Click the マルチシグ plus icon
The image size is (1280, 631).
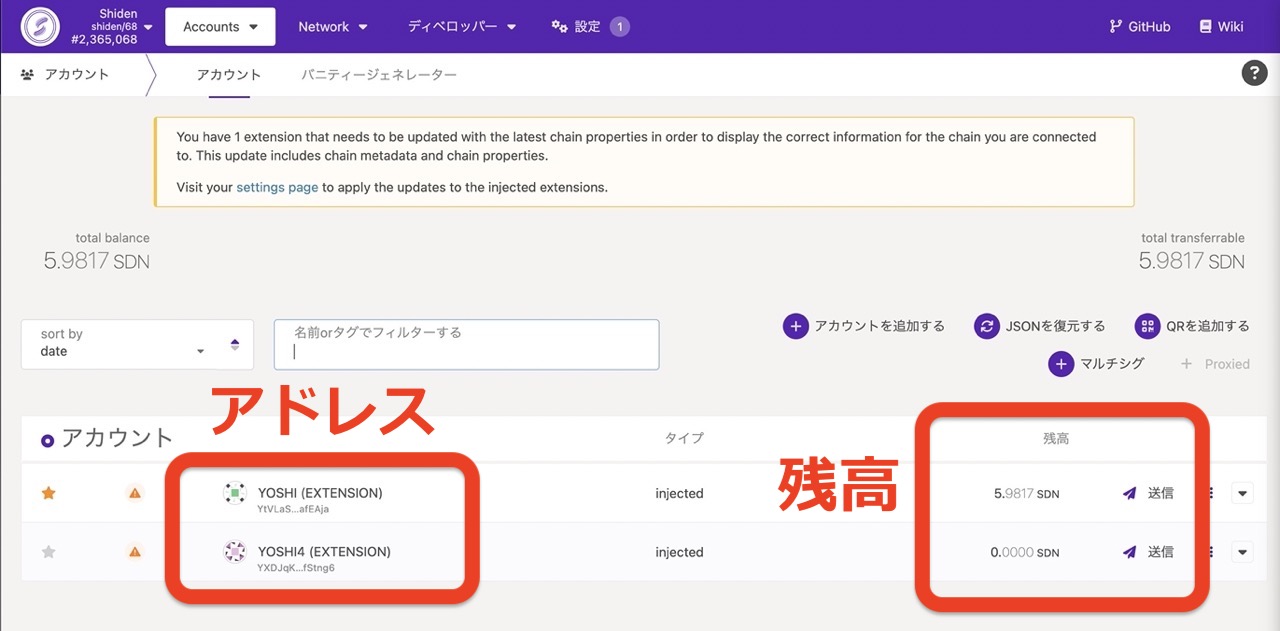(1060, 363)
